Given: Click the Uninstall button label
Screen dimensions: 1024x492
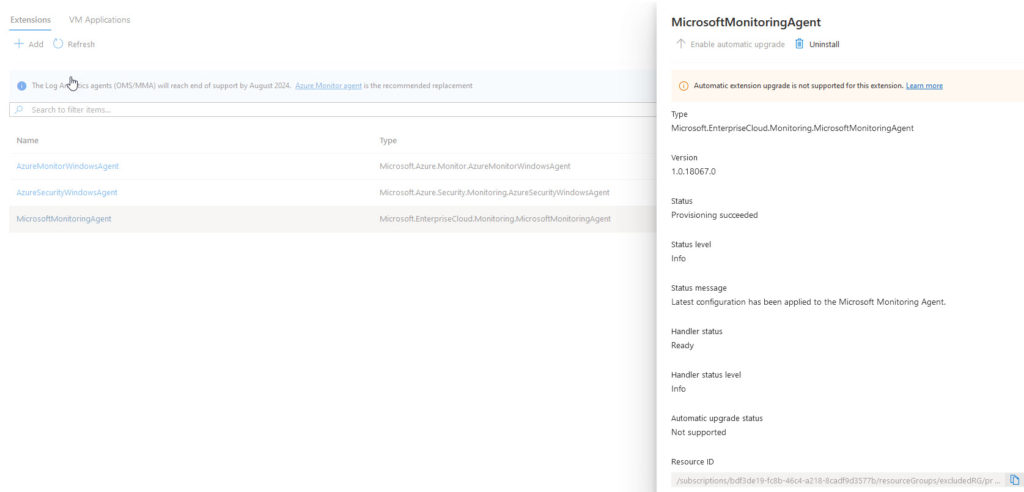Looking at the screenshot, I should [x=824, y=44].
